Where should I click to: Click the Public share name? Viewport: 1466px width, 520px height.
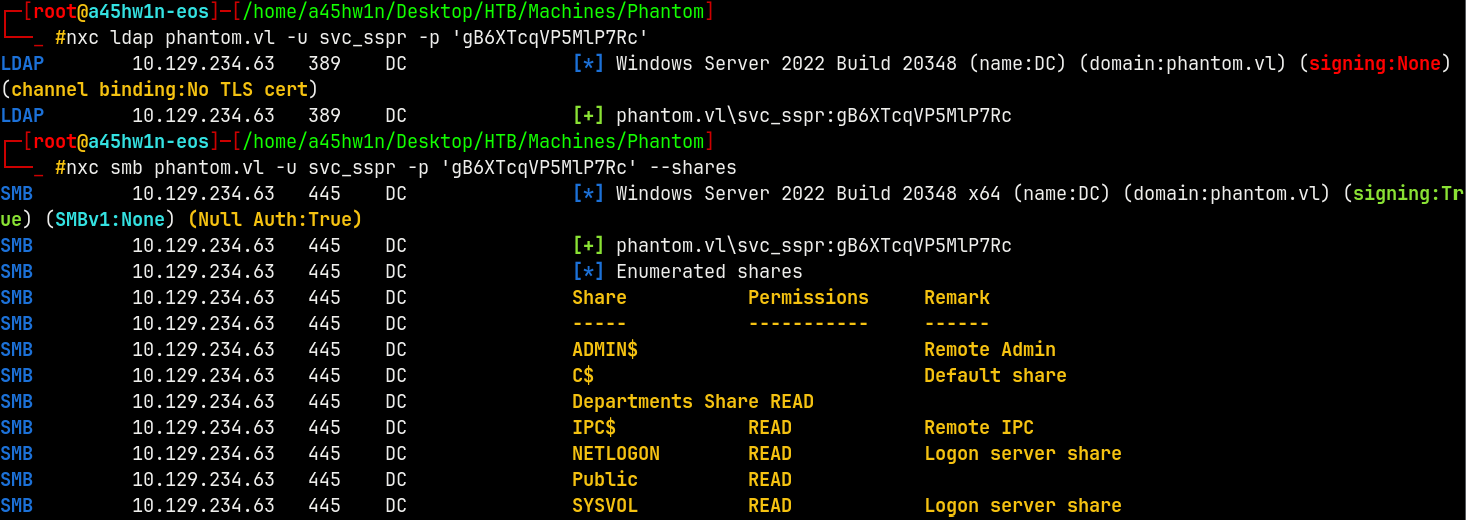coord(604,479)
